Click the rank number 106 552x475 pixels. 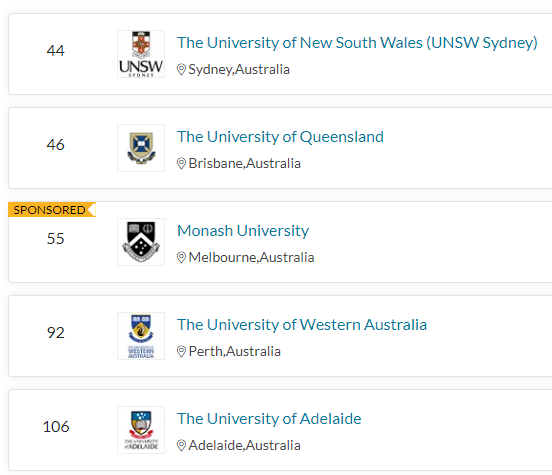pyautogui.click(x=56, y=427)
